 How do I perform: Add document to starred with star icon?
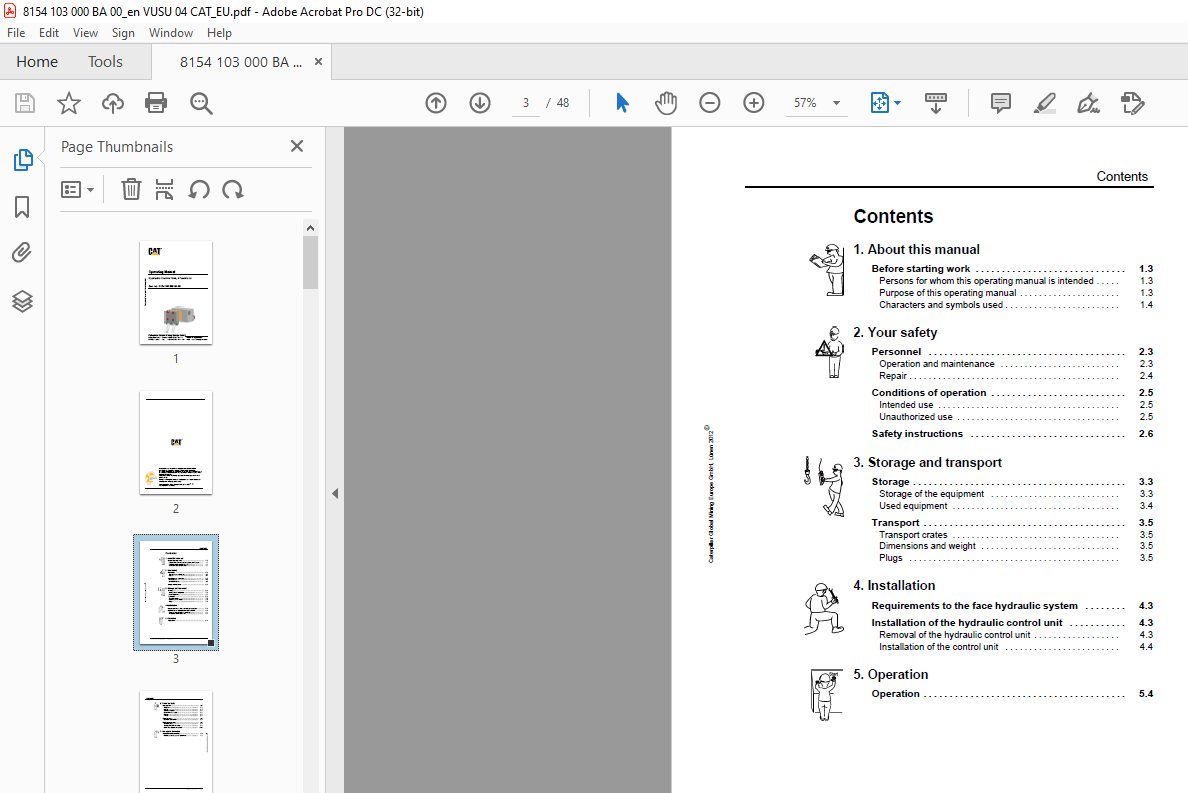(69, 103)
